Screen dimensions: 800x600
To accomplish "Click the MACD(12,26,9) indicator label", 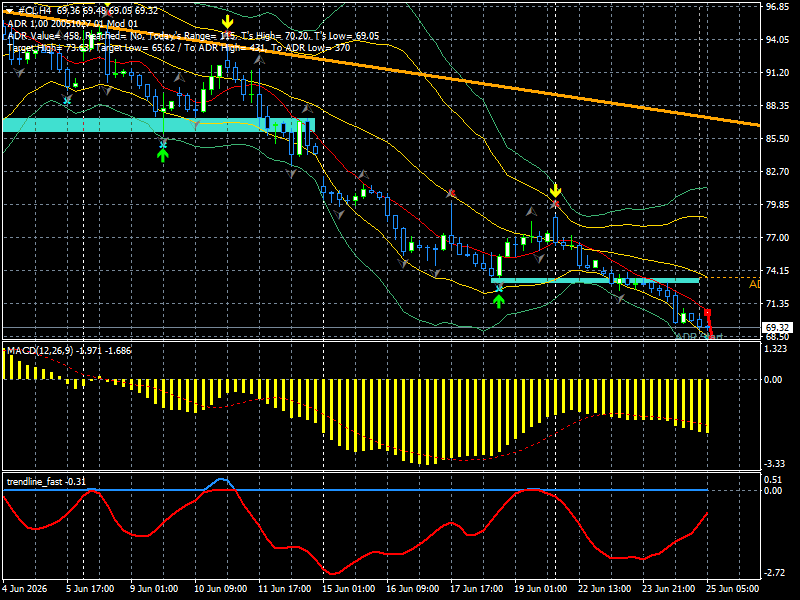I will click(x=69, y=351).
